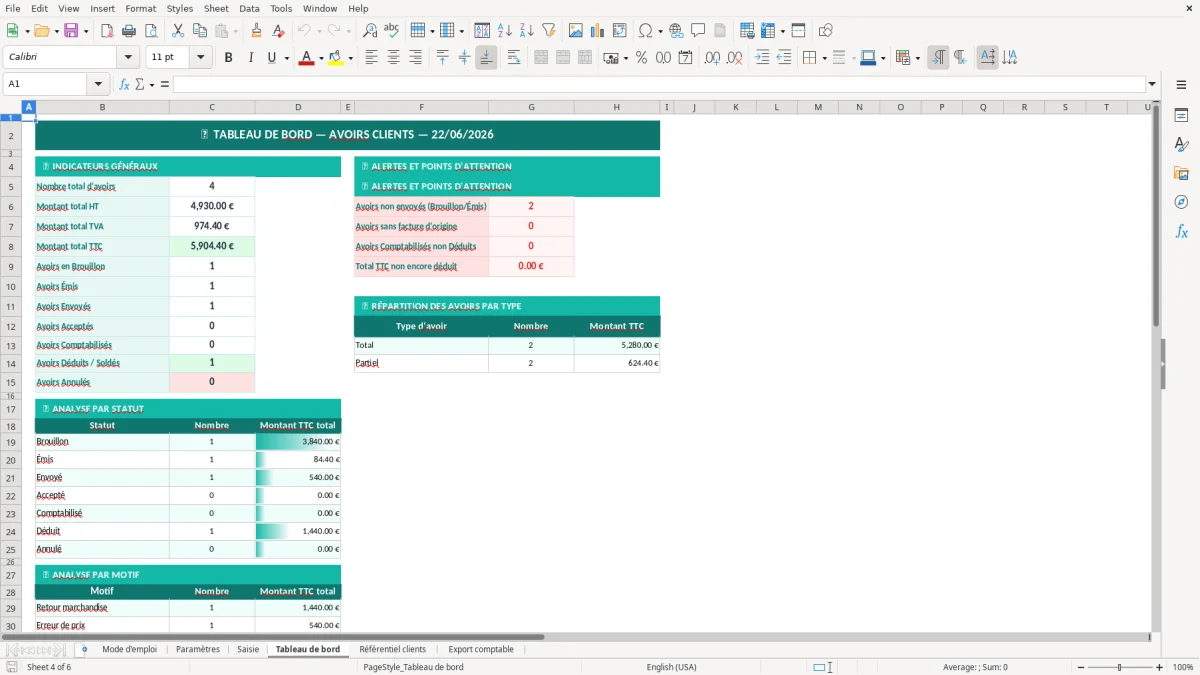
Task: Click the Add new sheet button
Action: coord(84,649)
